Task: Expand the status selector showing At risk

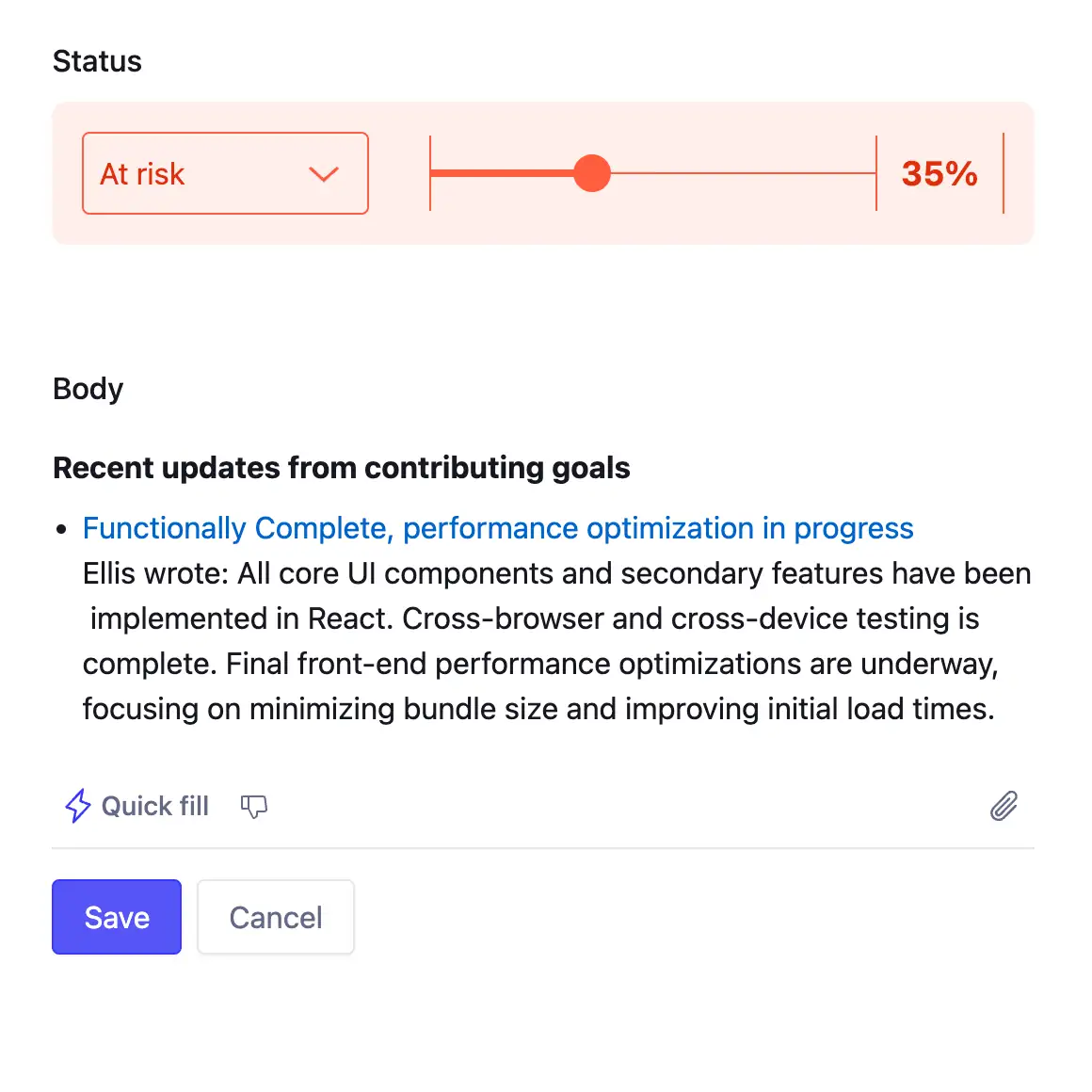Action: [x=225, y=173]
